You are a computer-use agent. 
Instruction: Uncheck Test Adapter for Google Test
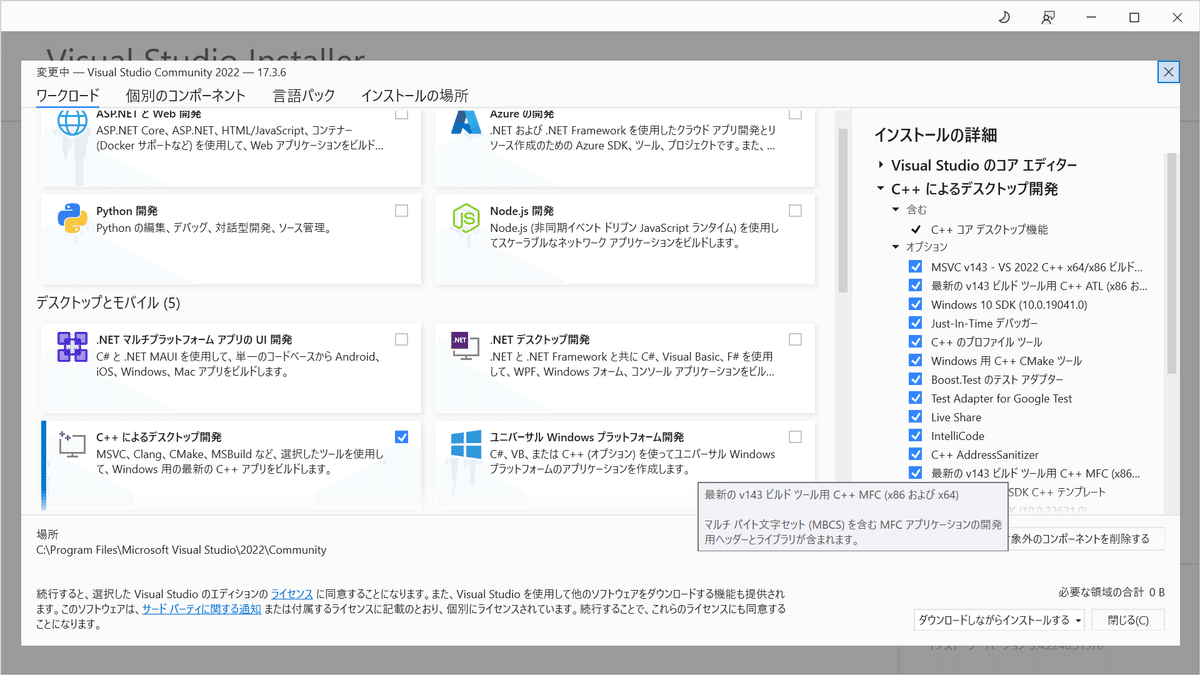915,398
